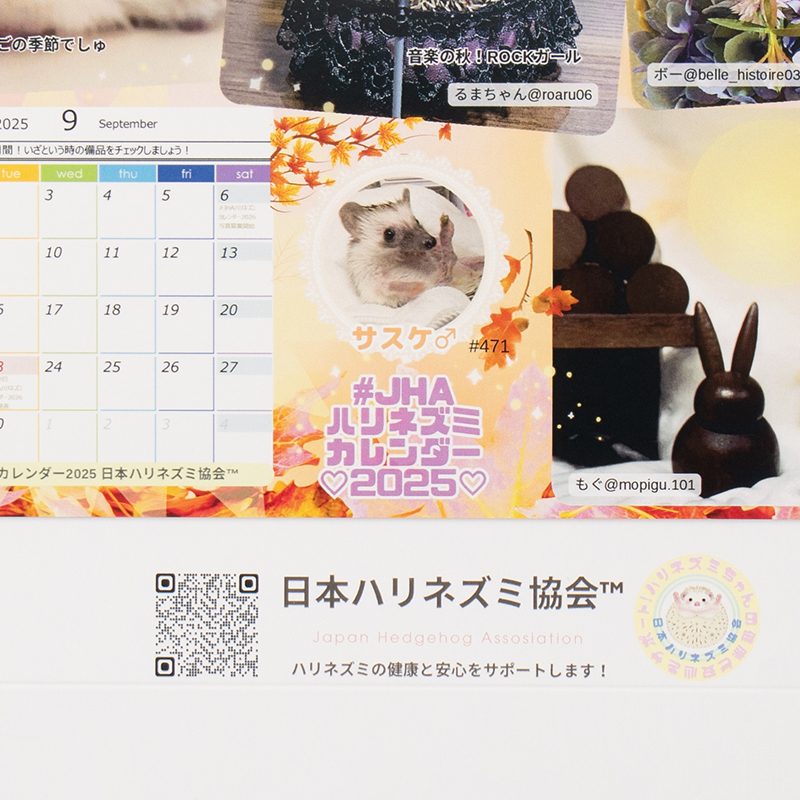800x800 pixels.
Task: Click the 'thu' weekday header
Action: (128, 173)
